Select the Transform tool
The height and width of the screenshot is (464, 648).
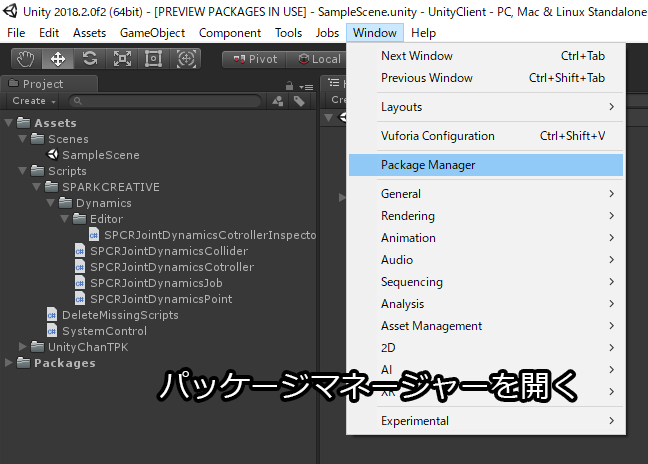pos(186,59)
